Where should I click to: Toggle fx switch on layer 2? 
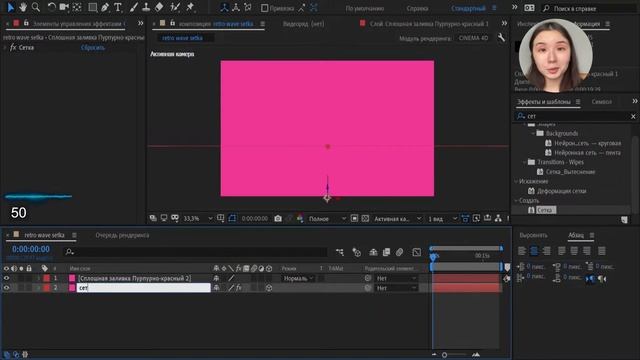click(239, 288)
